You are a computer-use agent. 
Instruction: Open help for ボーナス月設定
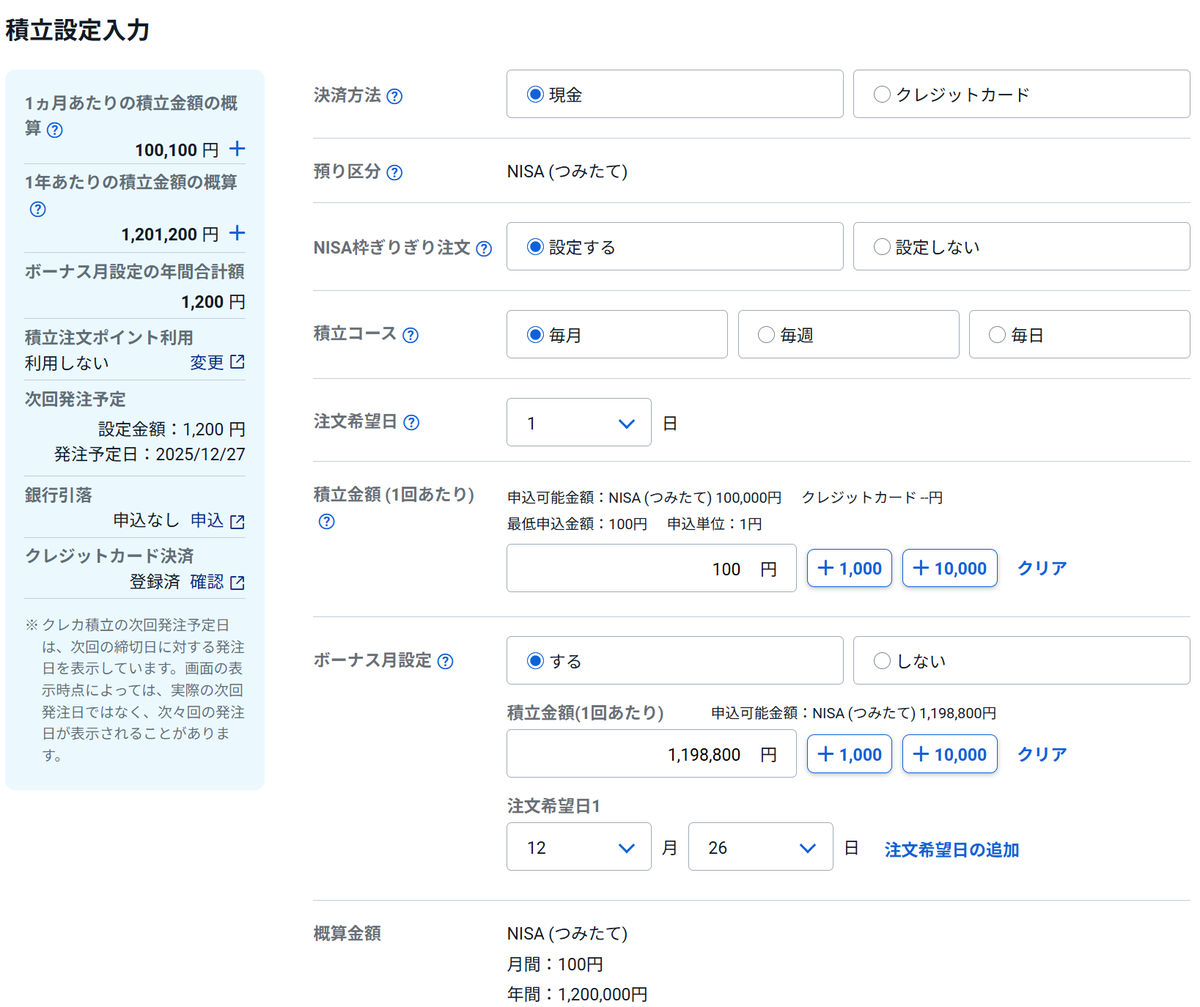447,661
